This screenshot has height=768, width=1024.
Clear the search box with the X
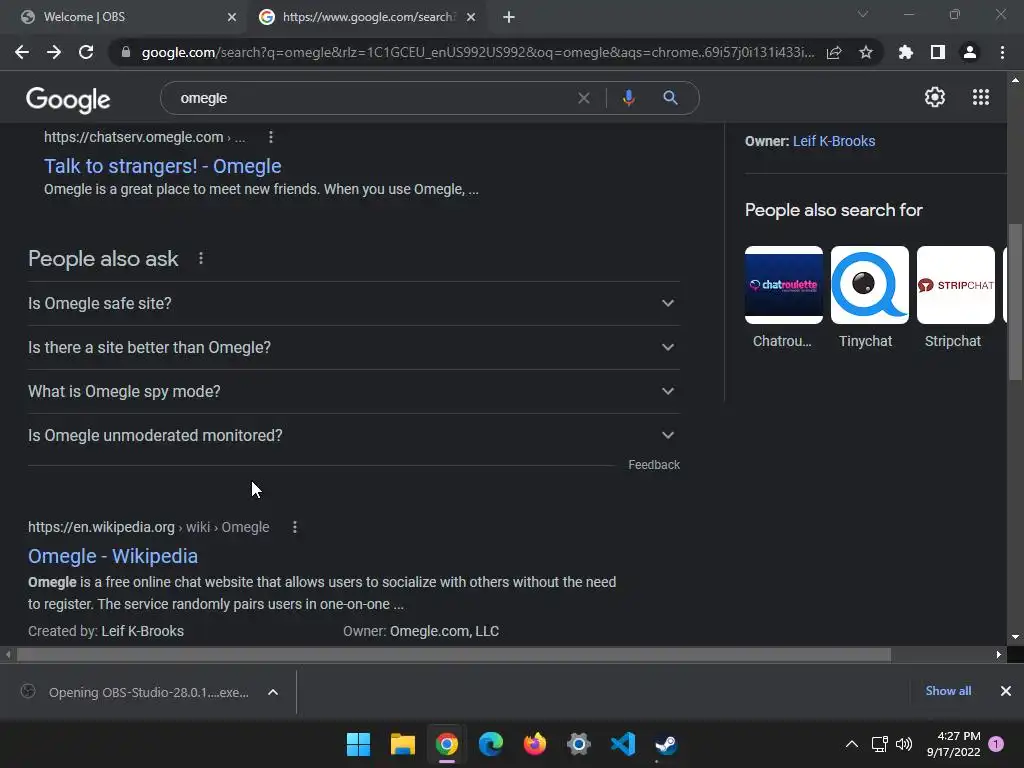(x=584, y=98)
